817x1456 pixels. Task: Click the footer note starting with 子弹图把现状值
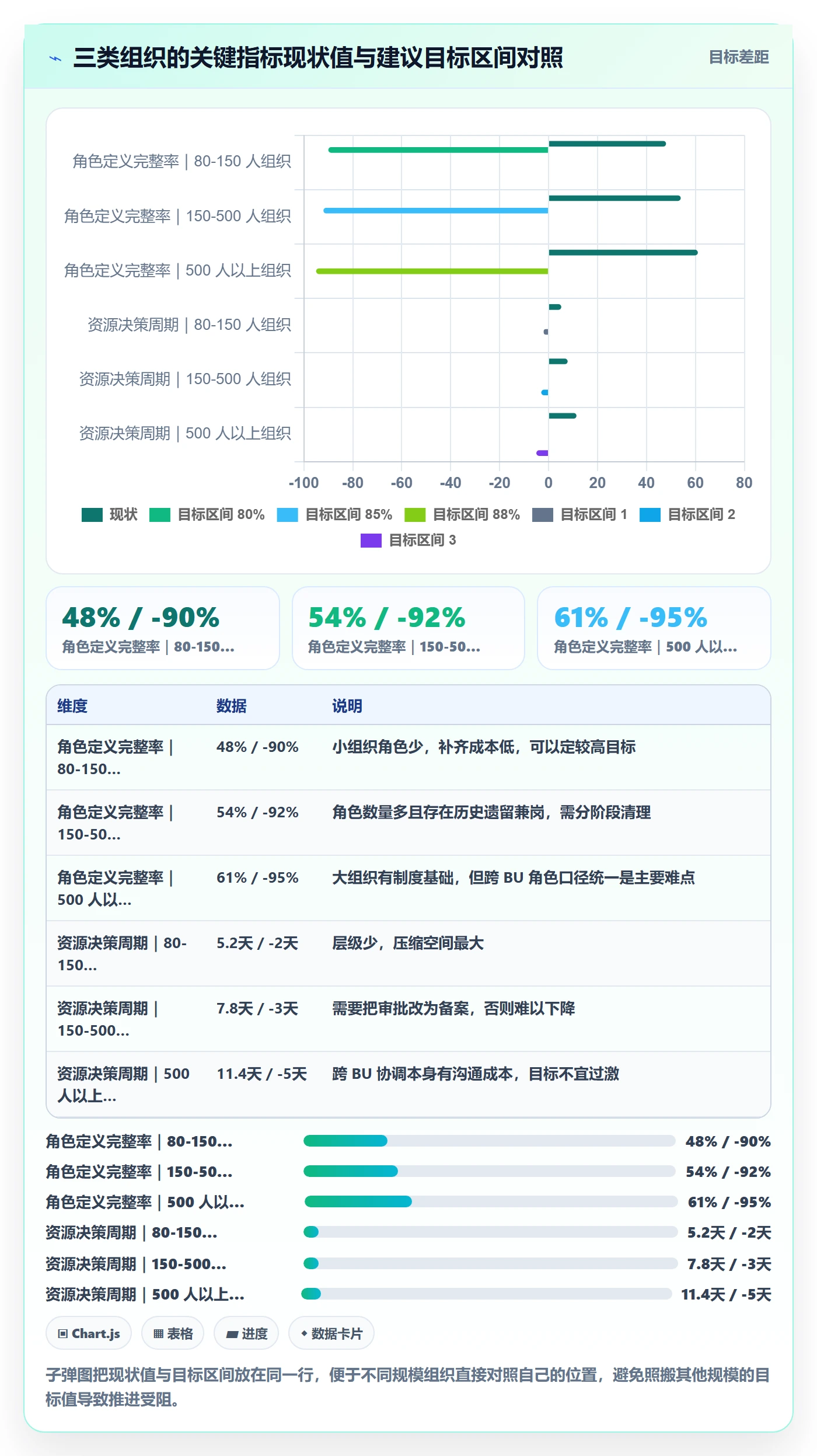click(408, 1387)
